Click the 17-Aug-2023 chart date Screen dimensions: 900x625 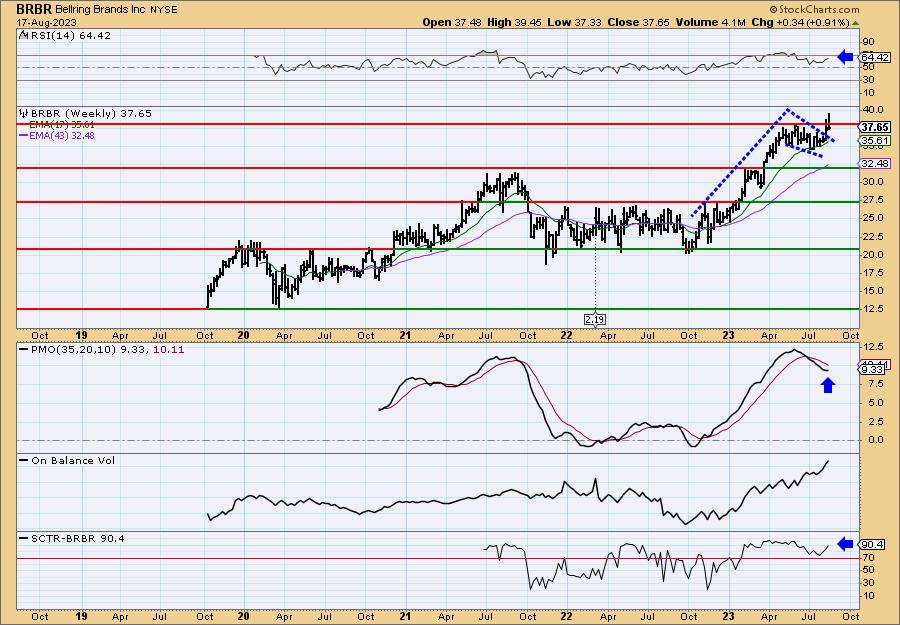[46, 22]
